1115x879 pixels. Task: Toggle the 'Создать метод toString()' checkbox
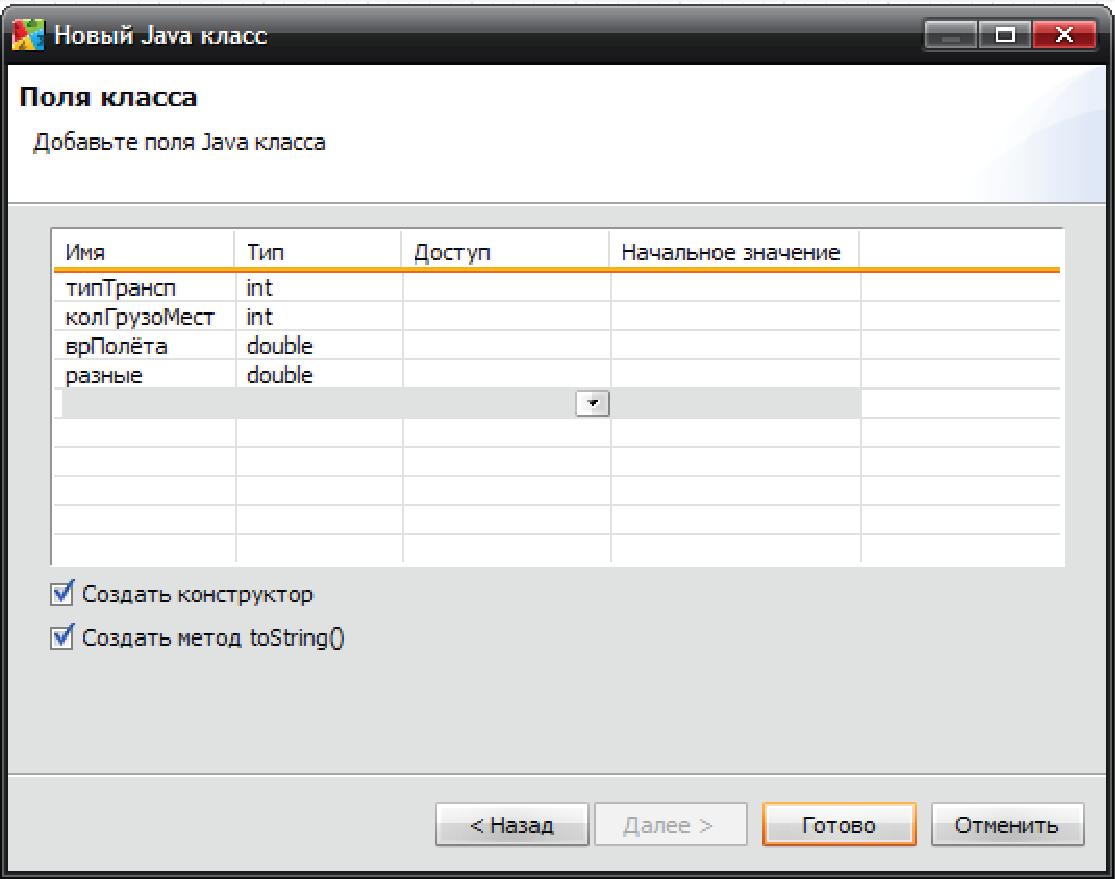click(62, 637)
